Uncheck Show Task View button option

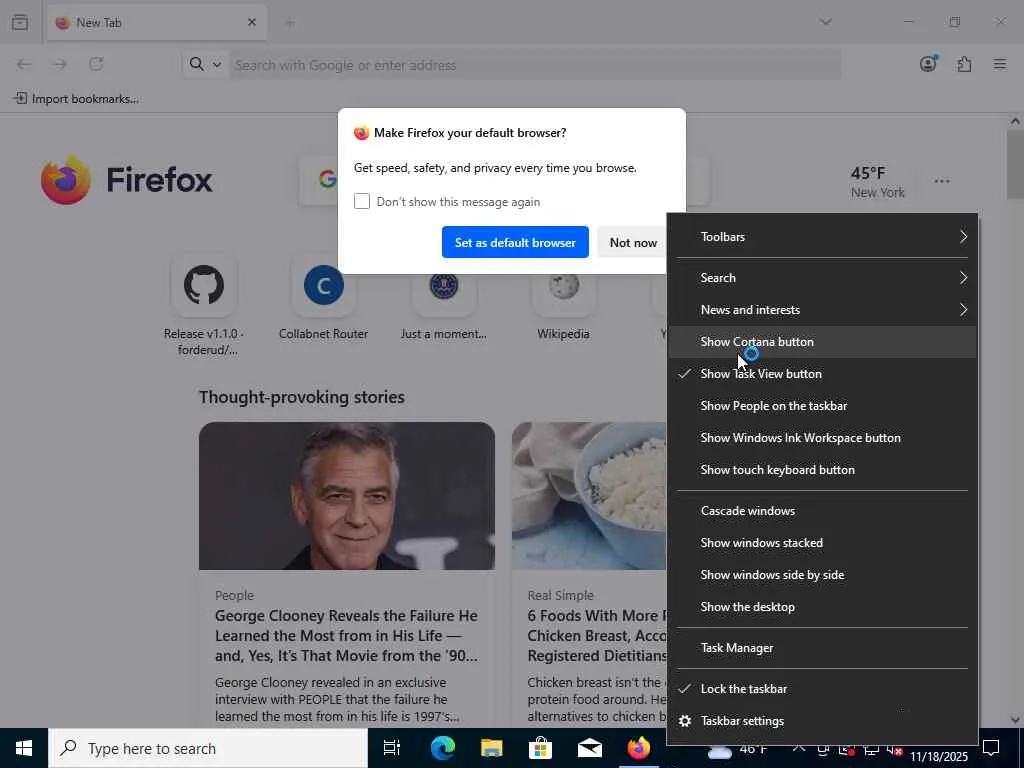click(x=823, y=374)
